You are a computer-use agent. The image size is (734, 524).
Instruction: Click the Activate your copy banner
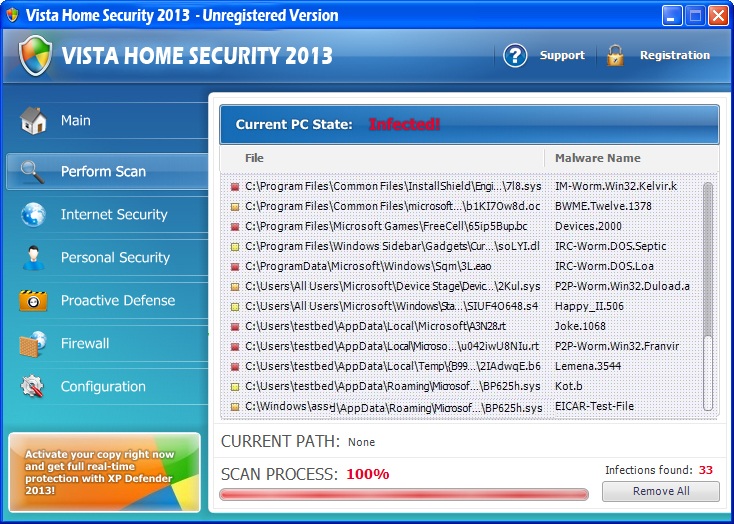coord(104,472)
